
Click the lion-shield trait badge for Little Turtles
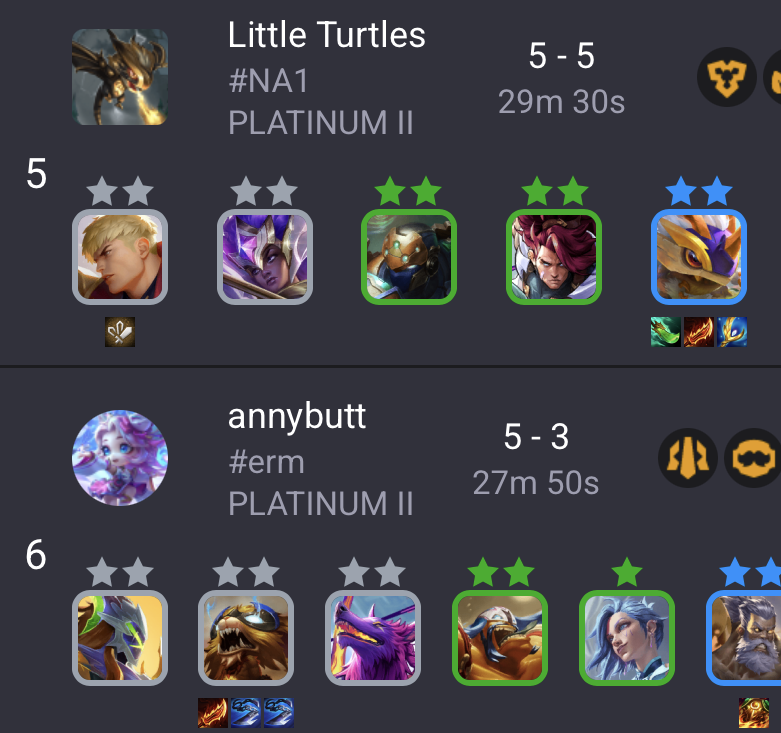pos(727,77)
